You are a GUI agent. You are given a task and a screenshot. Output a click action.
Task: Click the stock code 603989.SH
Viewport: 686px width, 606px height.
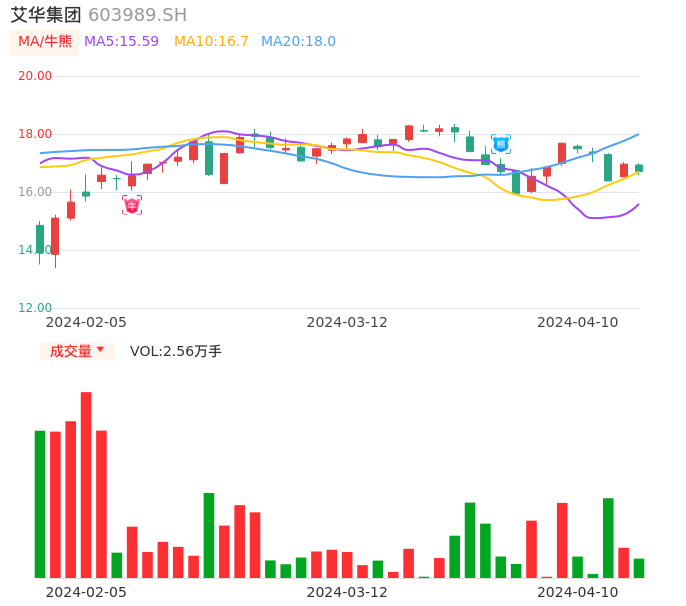[137, 15]
